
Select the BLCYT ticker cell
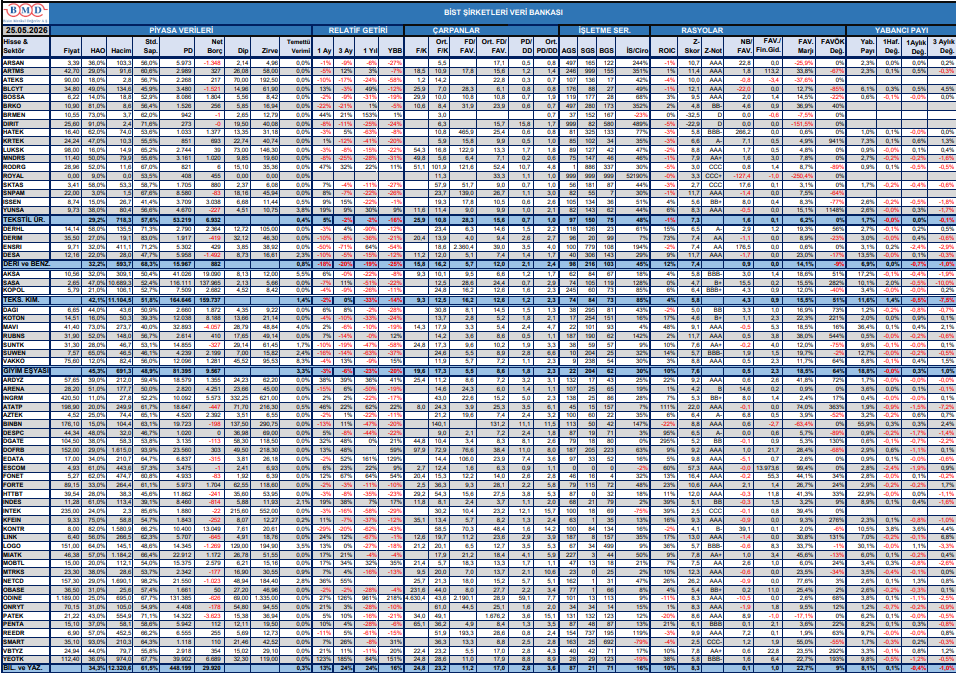click(26, 88)
